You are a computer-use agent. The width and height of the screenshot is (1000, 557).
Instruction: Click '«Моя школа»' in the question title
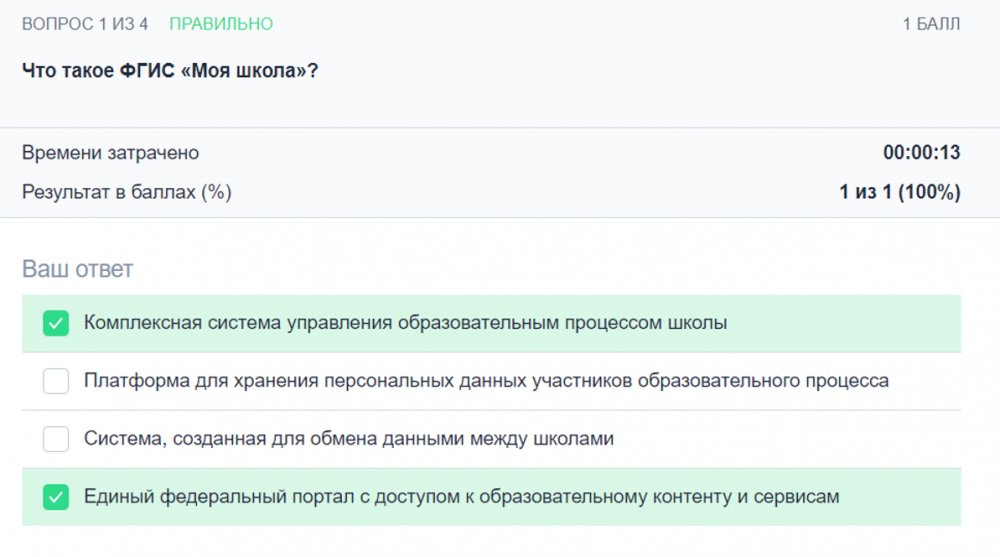tap(250, 72)
